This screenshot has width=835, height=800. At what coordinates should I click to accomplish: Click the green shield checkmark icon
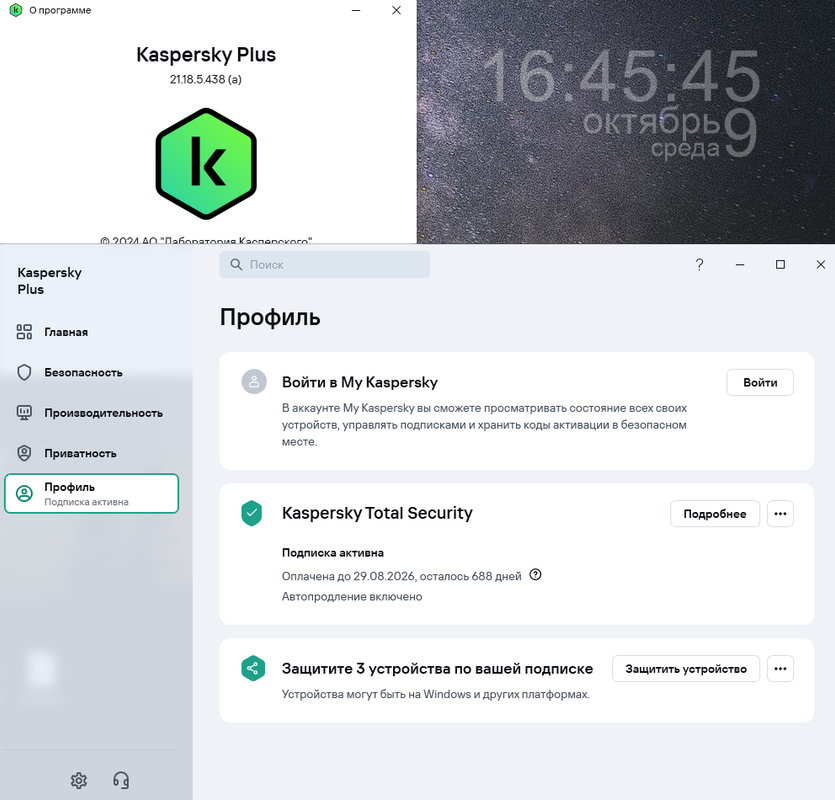251,513
